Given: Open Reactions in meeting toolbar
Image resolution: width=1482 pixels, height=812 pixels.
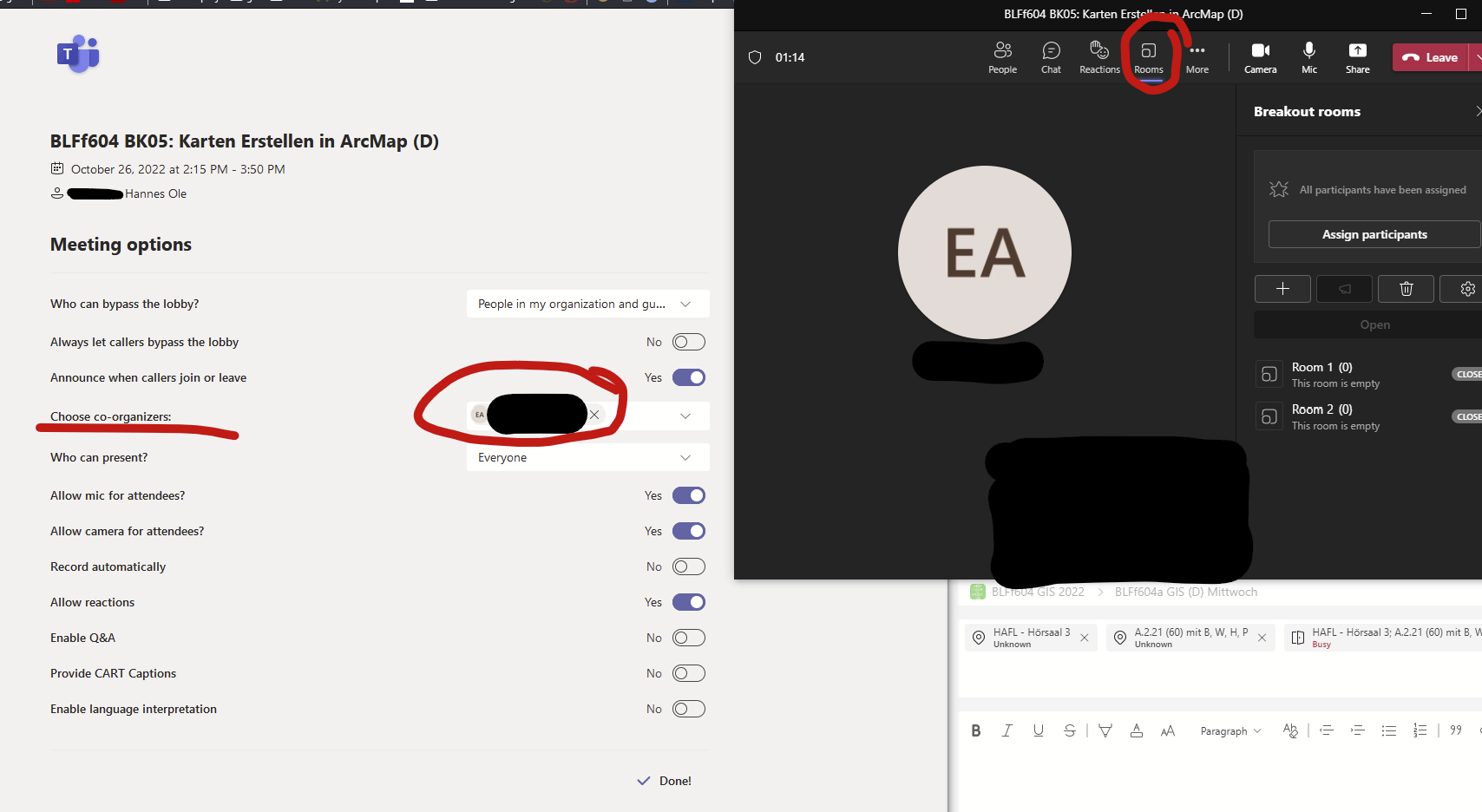Looking at the screenshot, I should pos(1099,57).
